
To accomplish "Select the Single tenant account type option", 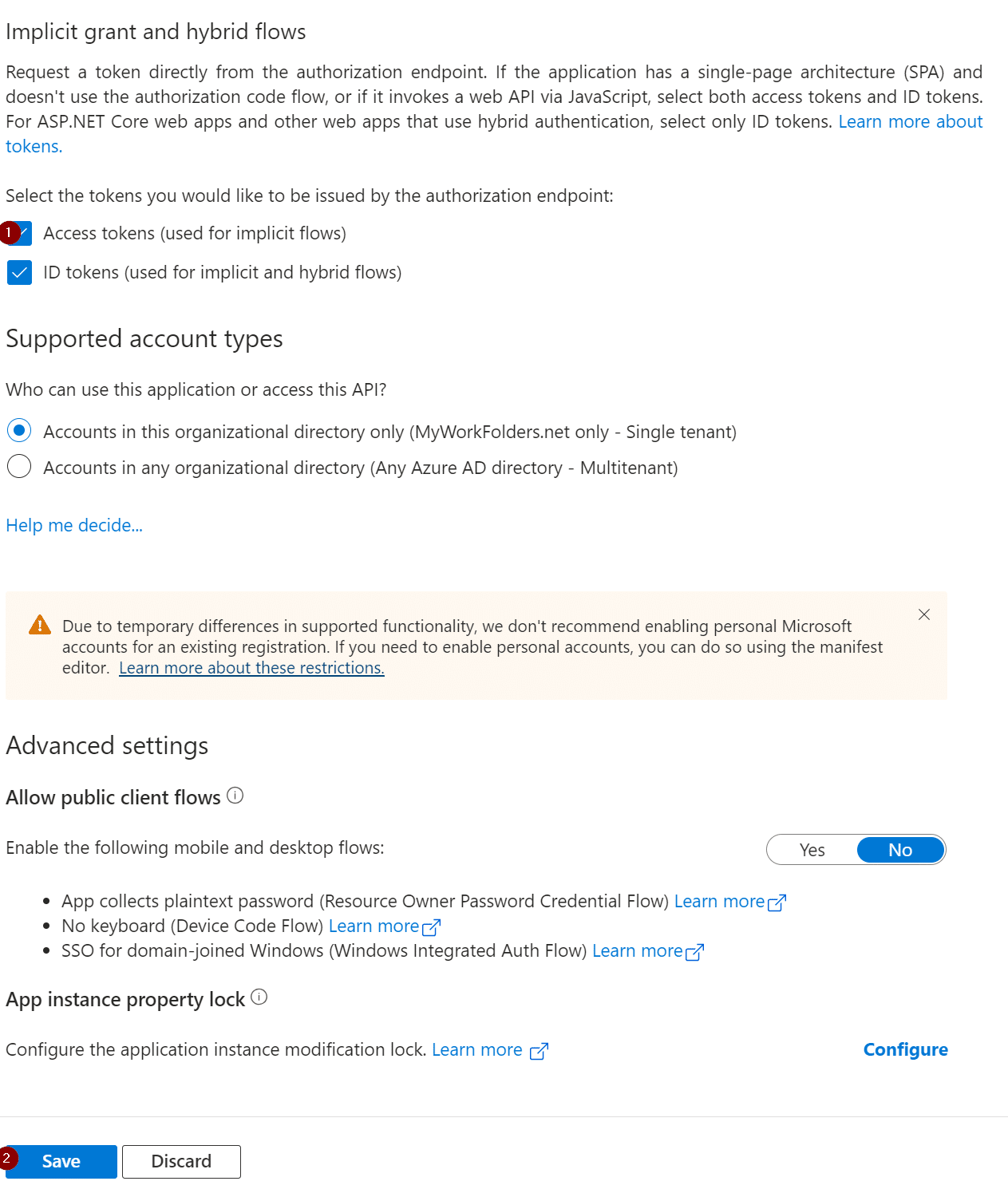I will coord(19,431).
